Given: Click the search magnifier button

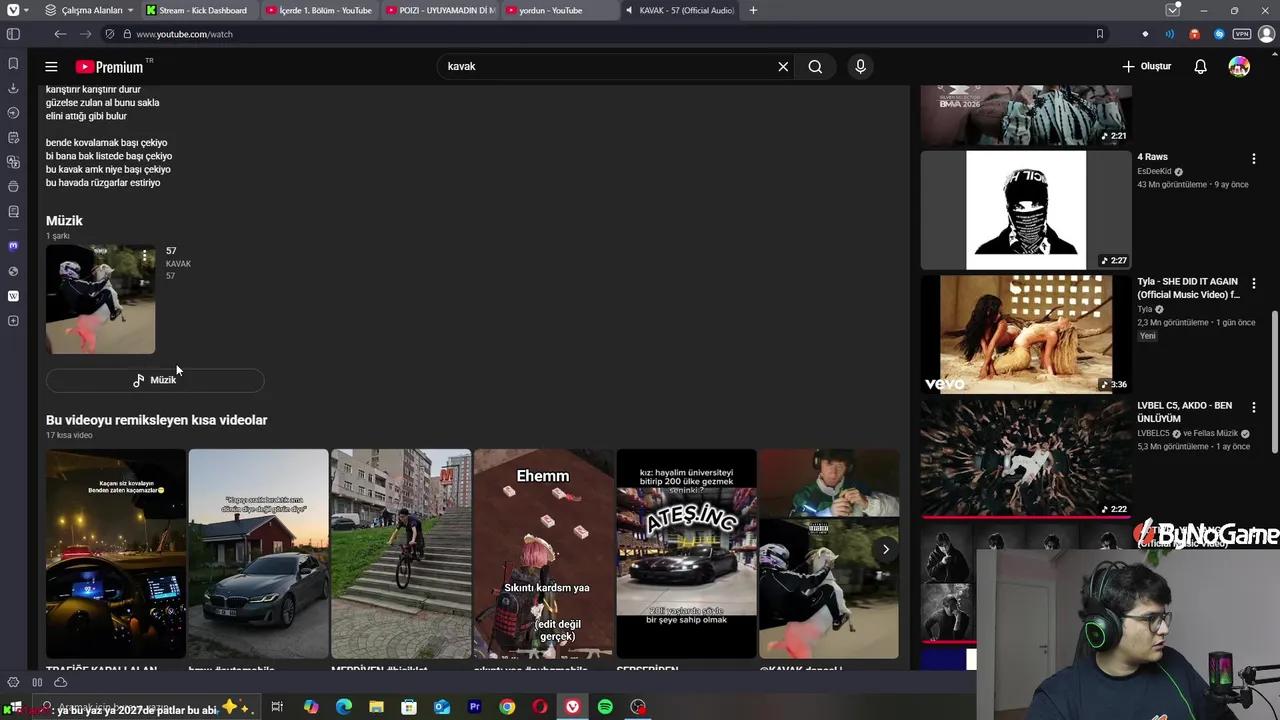Looking at the screenshot, I should point(815,66).
